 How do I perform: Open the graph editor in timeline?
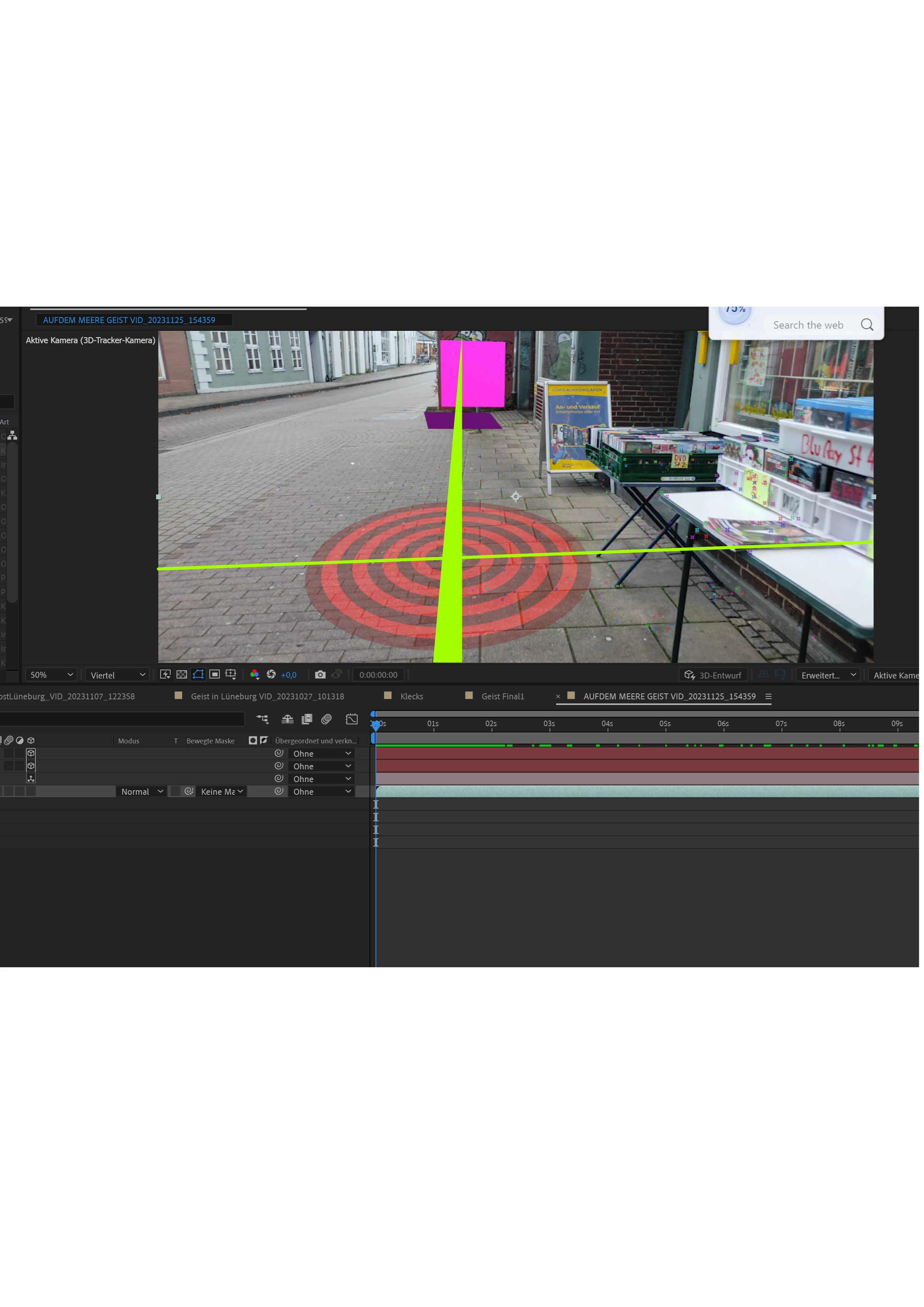click(352, 719)
